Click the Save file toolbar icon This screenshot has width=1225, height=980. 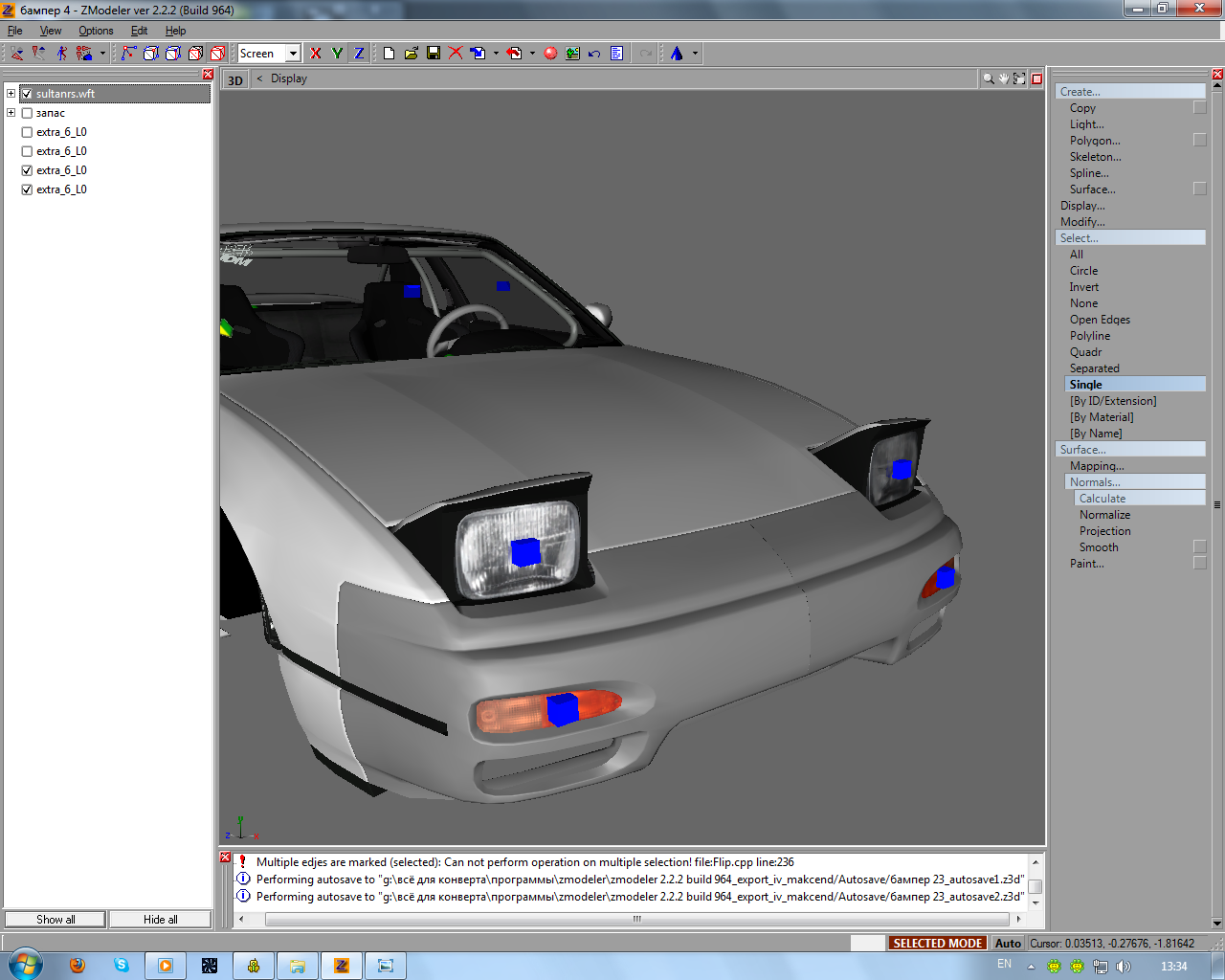pos(434,54)
